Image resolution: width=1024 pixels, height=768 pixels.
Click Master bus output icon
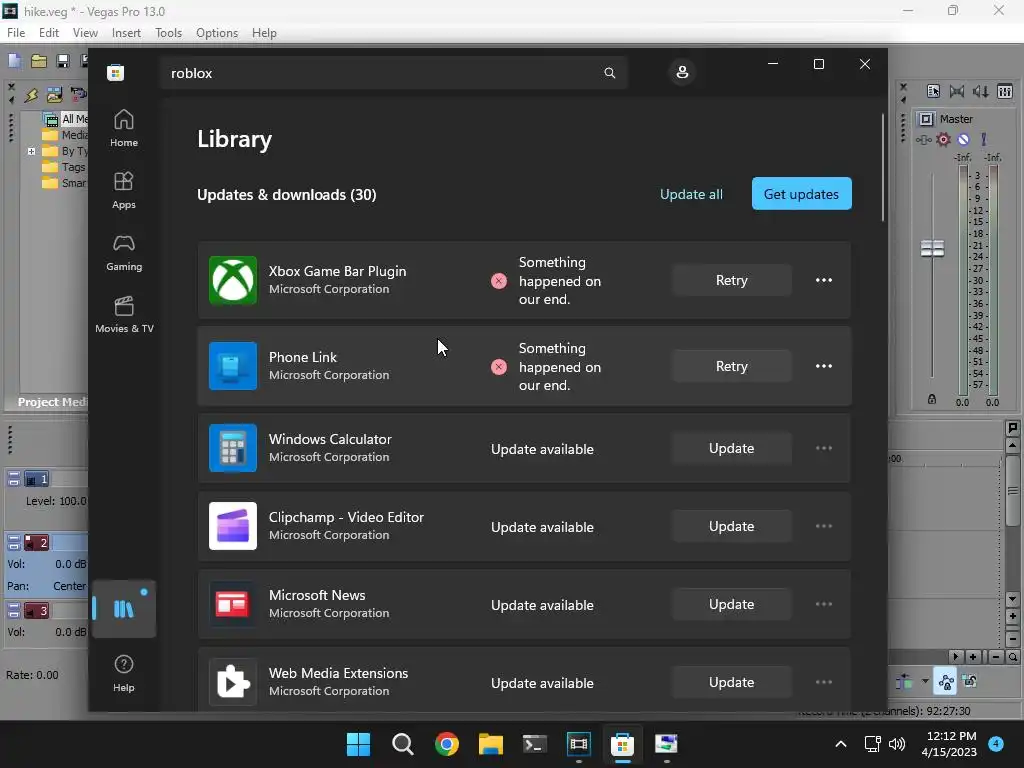click(x=926, y=119)
